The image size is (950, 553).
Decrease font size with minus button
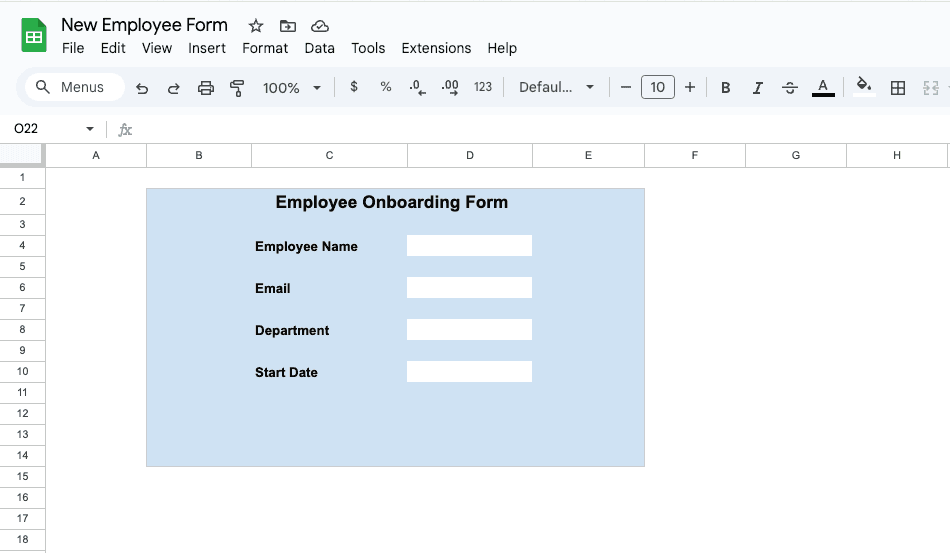(626, 87)
